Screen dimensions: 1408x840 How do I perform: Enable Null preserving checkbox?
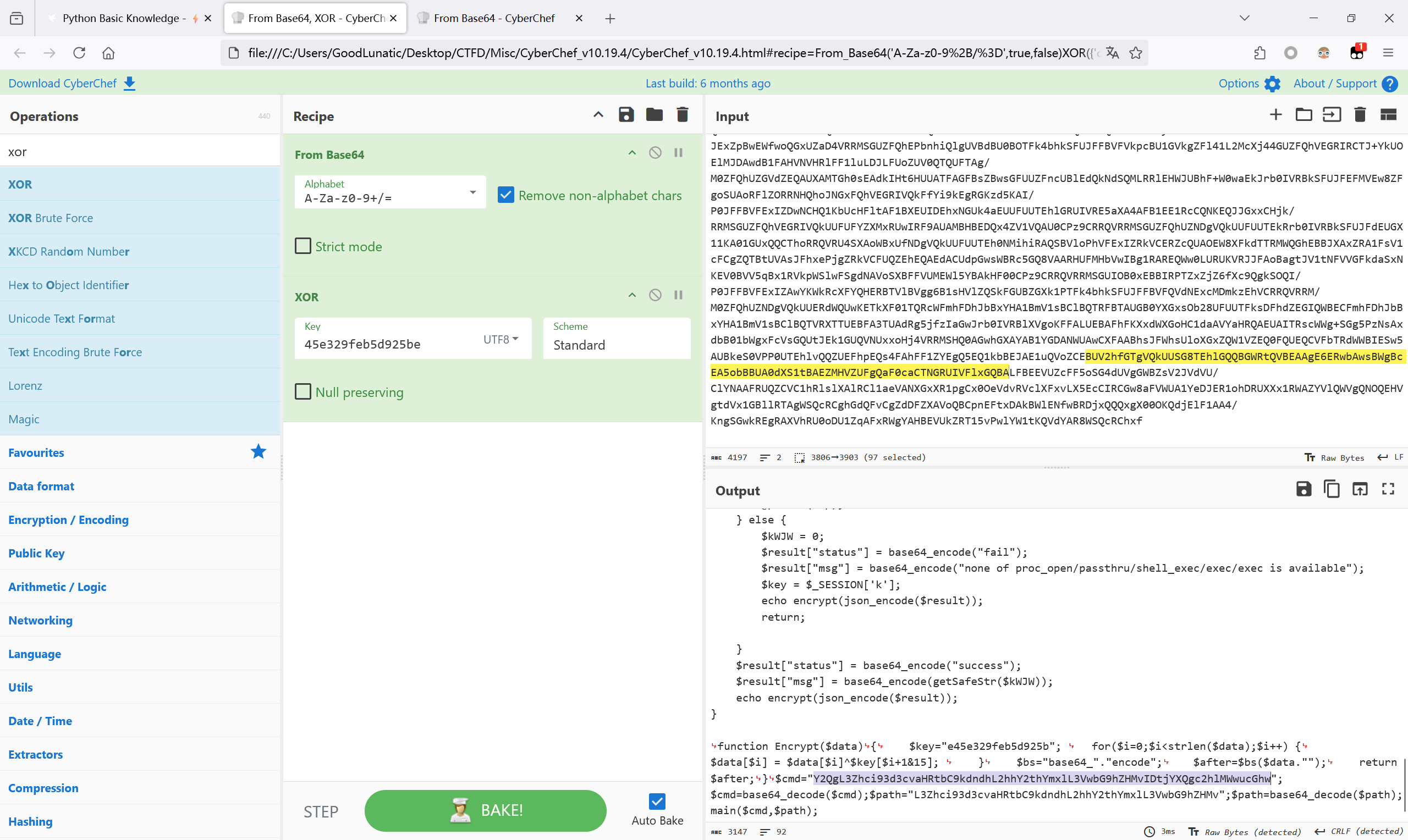point(303,392)
